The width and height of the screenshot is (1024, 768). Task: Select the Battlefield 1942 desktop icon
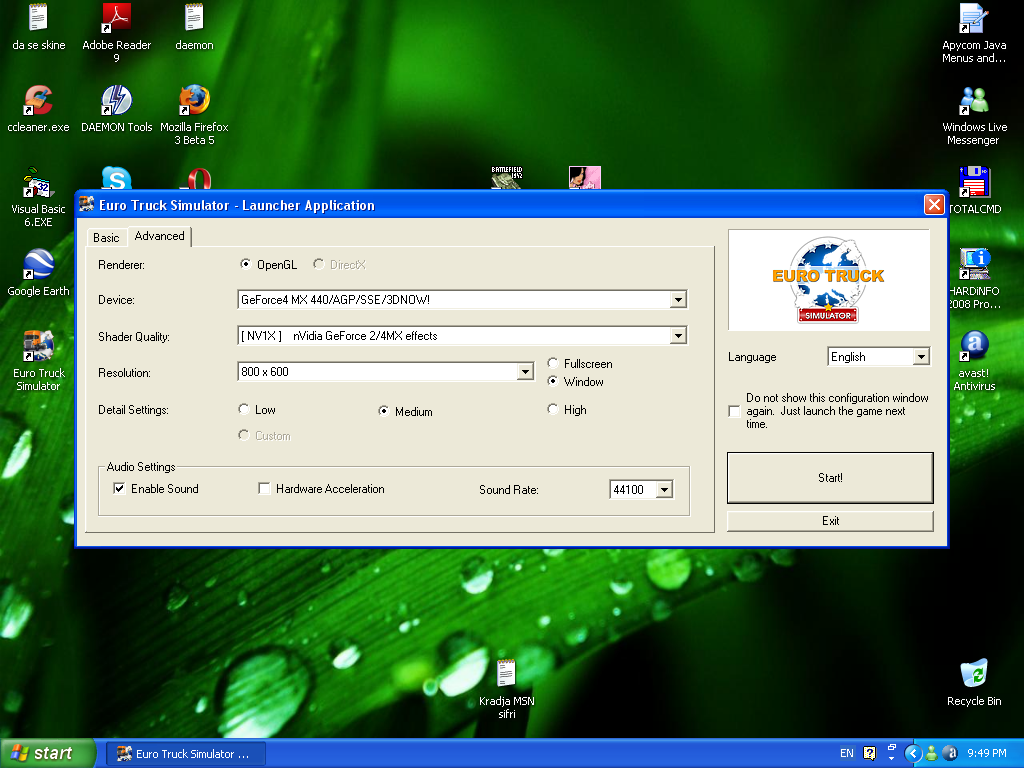(x=507, y=178)
